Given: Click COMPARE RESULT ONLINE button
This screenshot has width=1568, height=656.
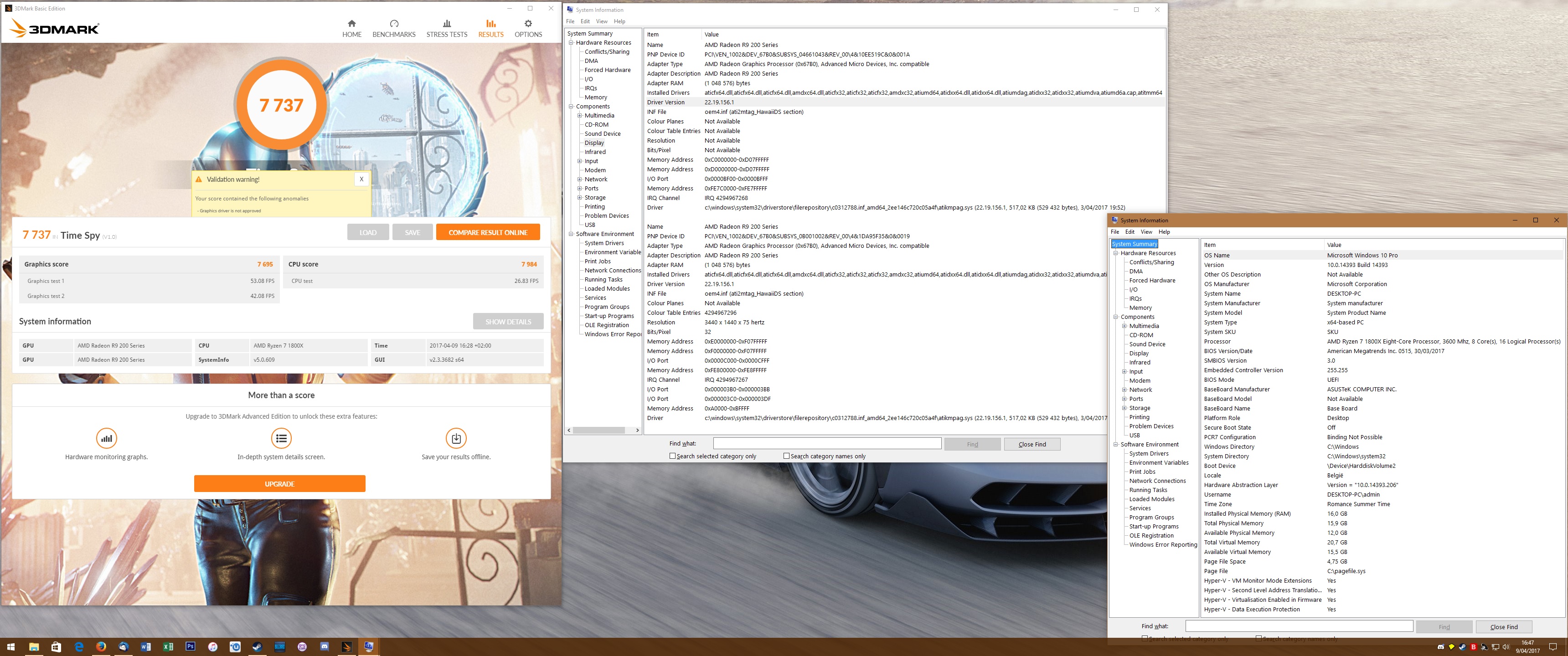Looking at the screenshot, I should pos(488,232).
